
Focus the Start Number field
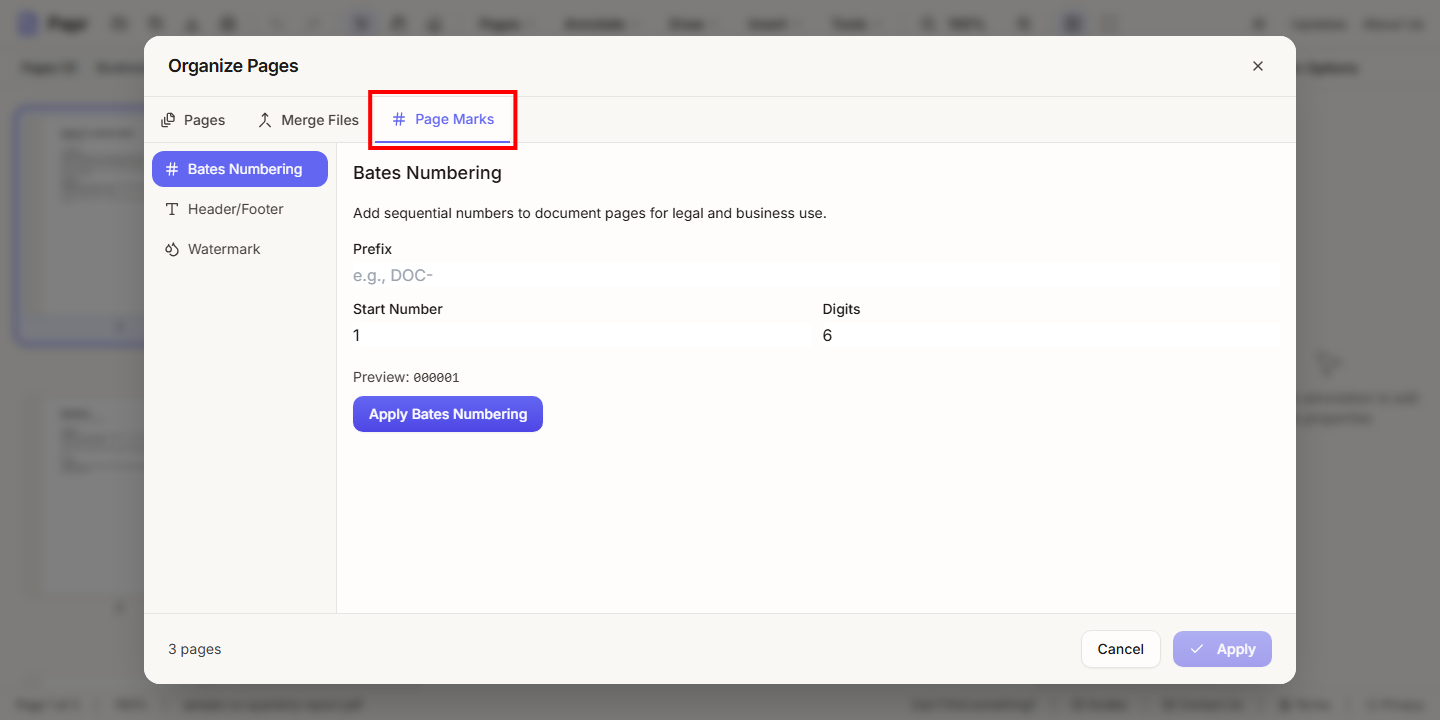click(581, 336)
